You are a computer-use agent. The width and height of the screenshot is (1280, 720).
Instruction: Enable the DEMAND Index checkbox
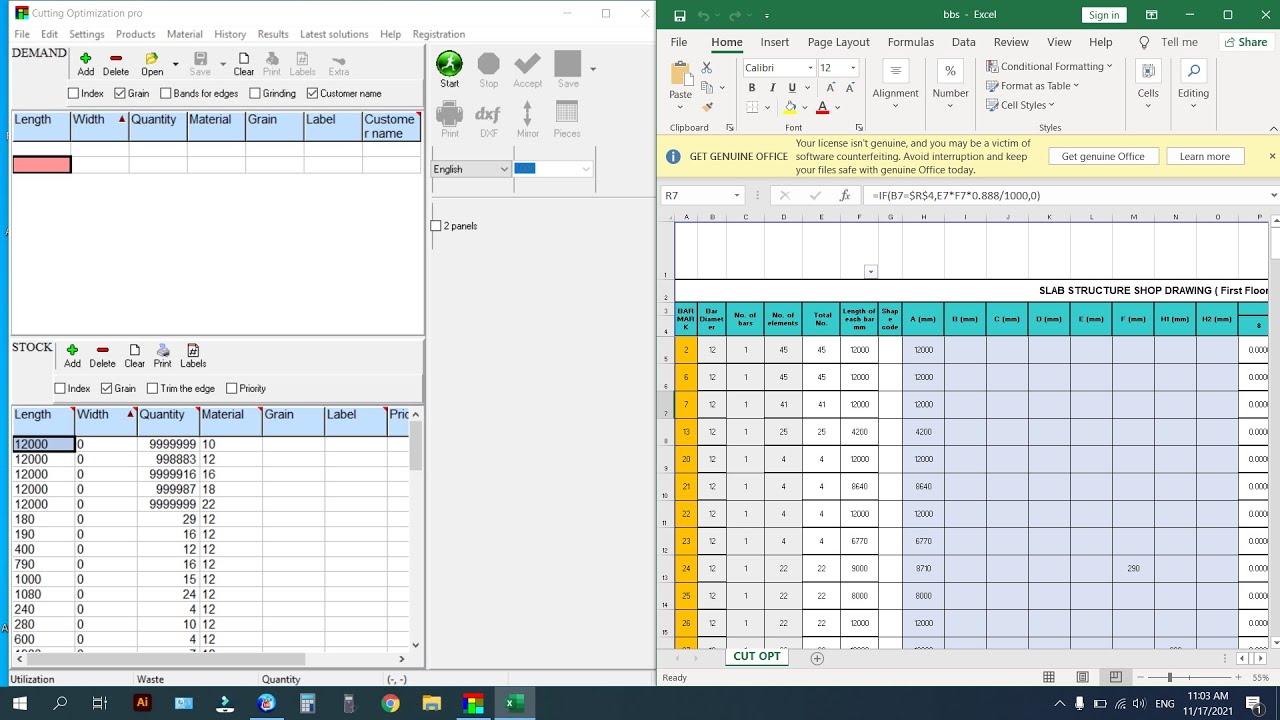click(x=73, y=93)
